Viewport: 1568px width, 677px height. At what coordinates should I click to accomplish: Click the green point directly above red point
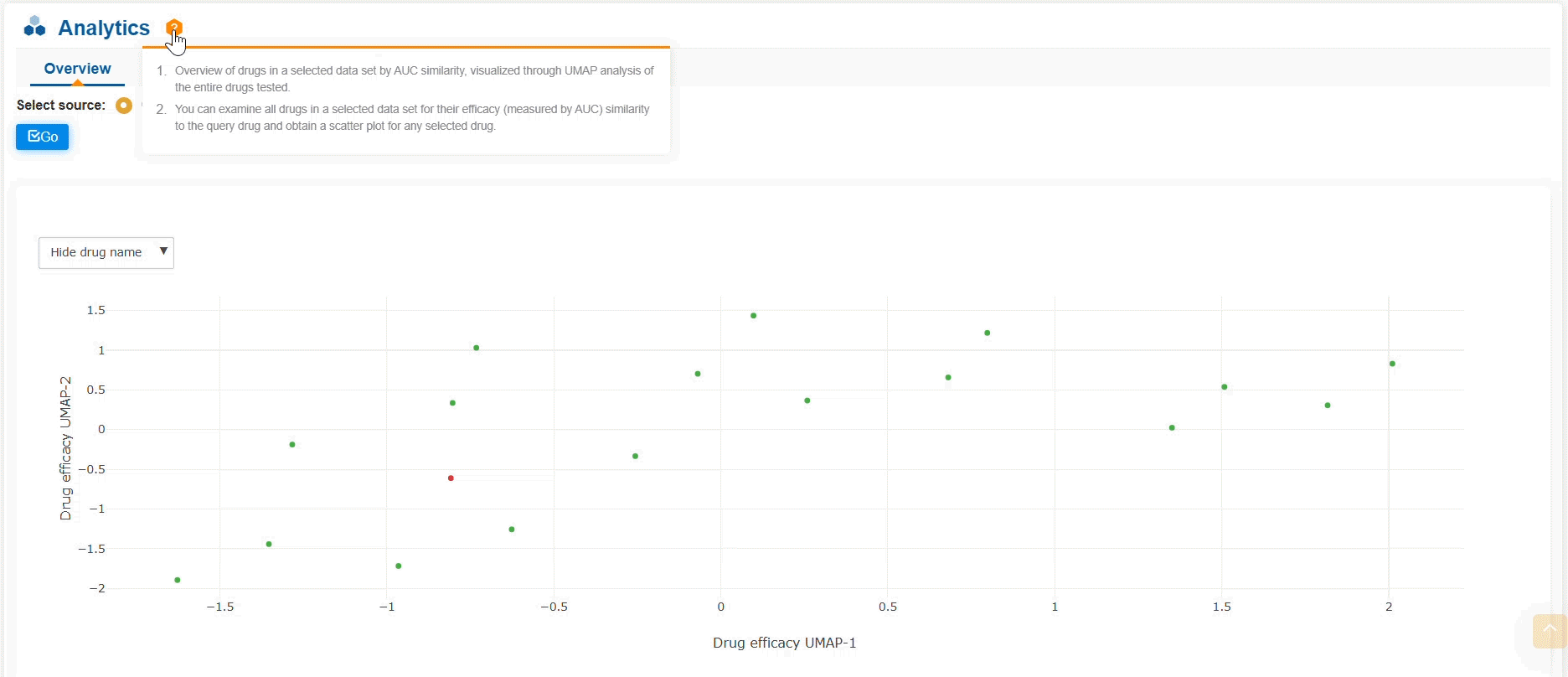[452, 403]
